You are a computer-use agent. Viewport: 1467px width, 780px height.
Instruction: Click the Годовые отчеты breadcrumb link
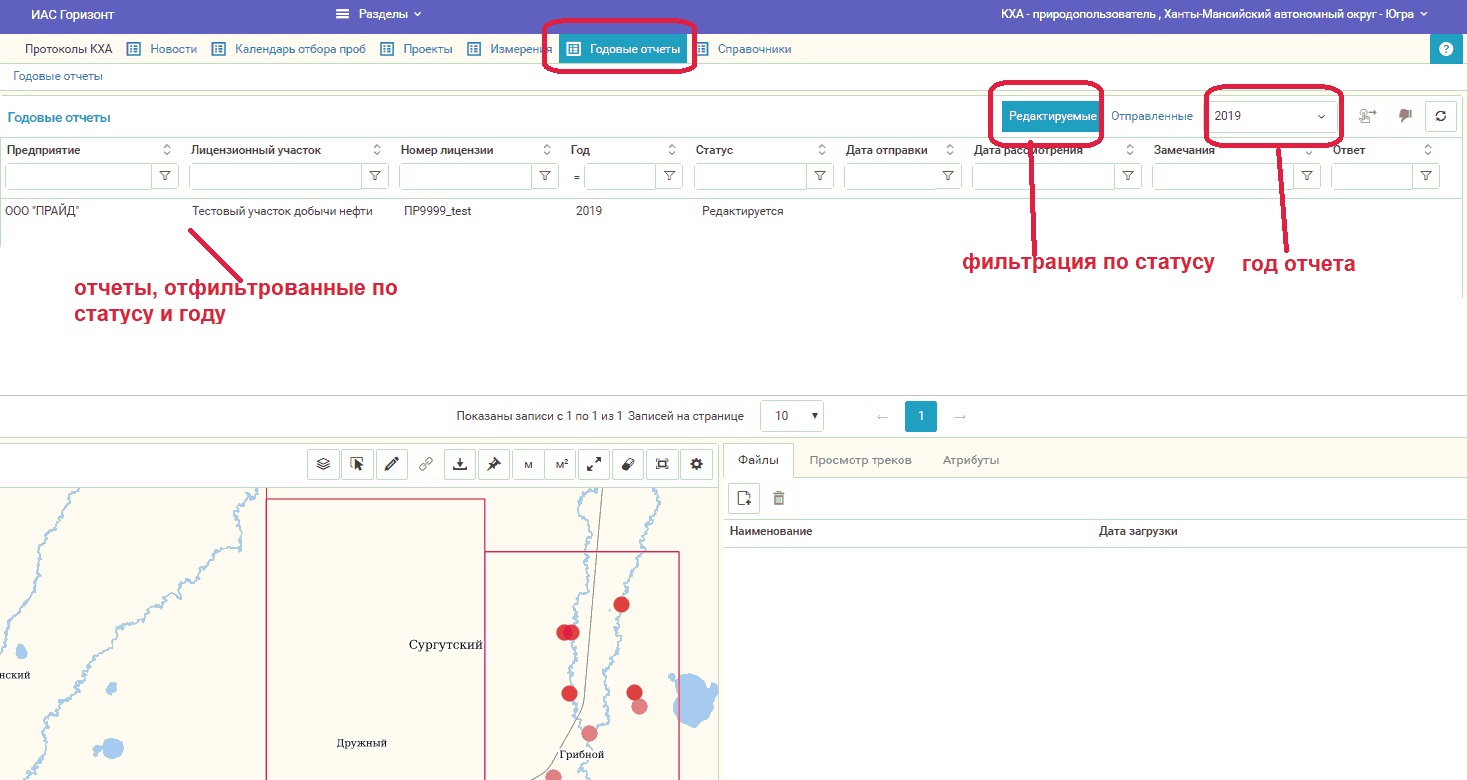coord(58,76)
